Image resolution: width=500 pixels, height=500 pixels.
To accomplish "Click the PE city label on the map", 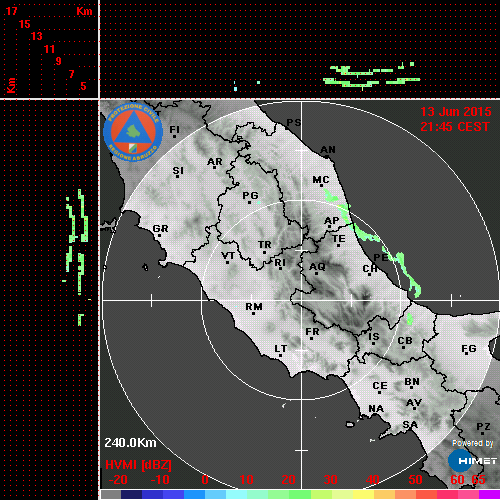I will tap(381, 257).
